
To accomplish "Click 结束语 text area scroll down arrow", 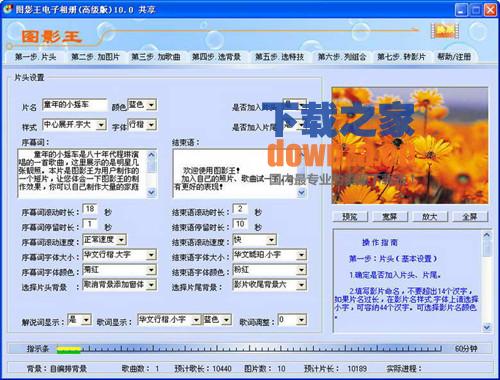I will [301, 192].
